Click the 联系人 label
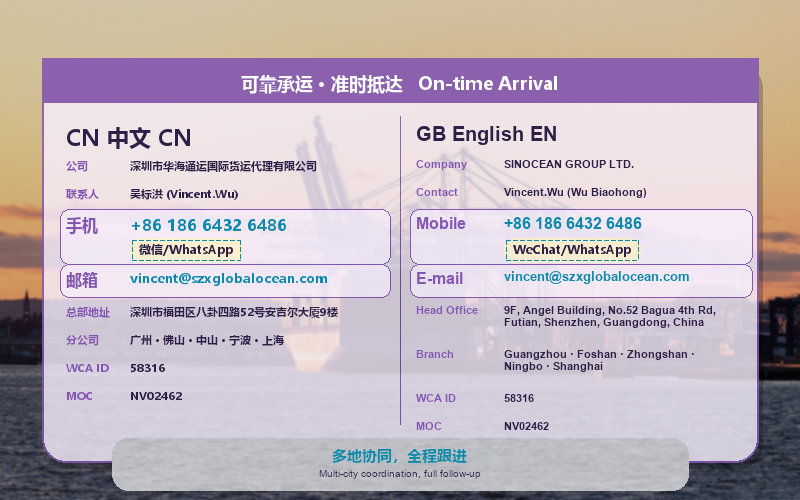 click(82, 194)
